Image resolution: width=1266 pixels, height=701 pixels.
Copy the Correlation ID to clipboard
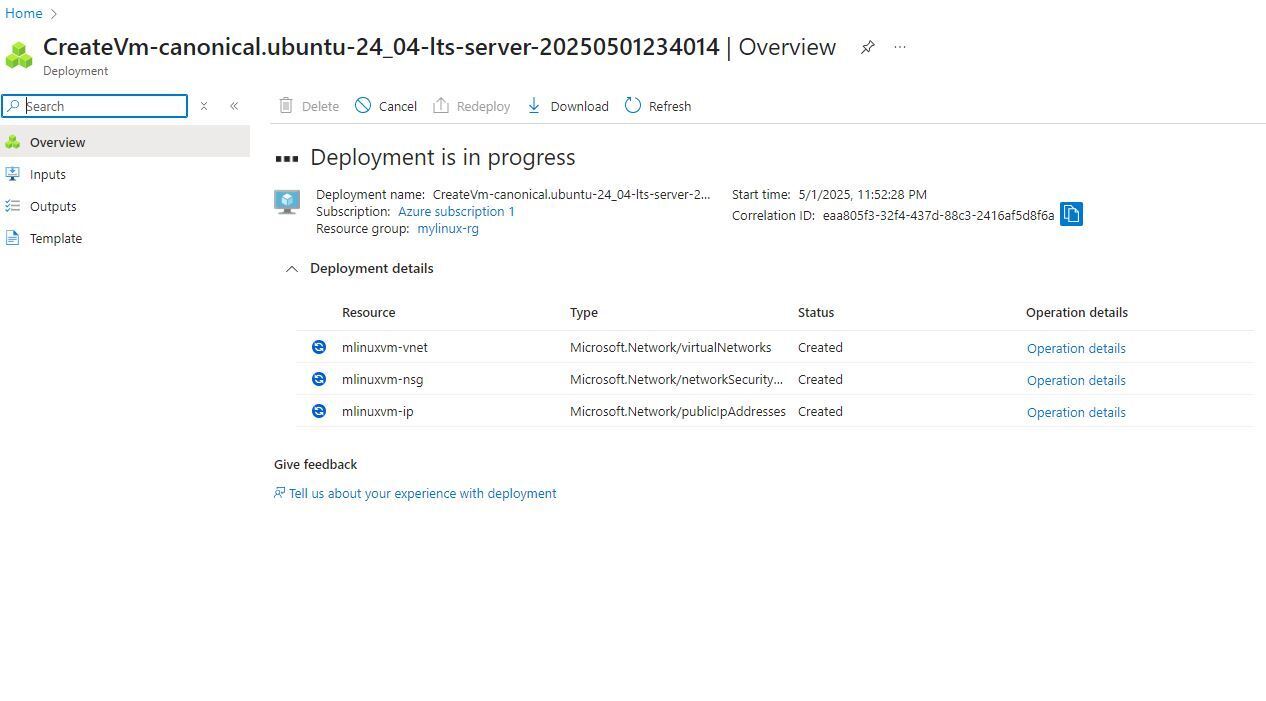click(1071, 214)
